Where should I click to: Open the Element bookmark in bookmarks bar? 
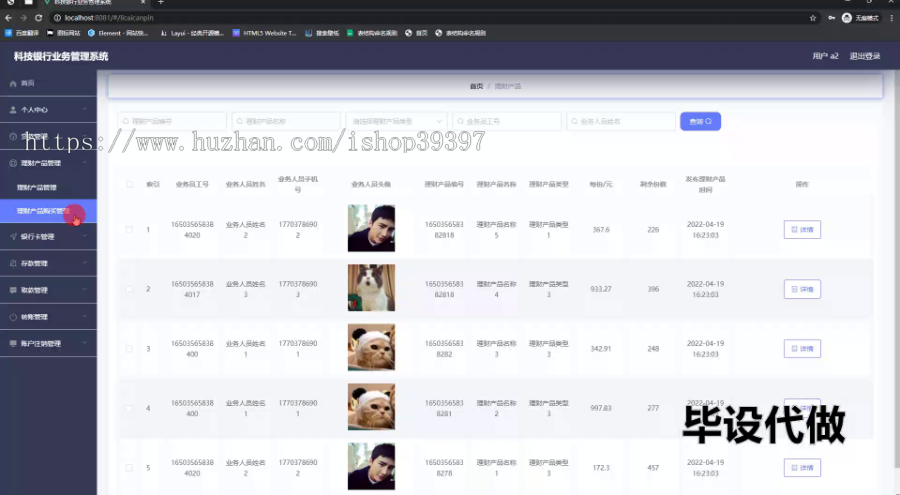pos(118,33)
